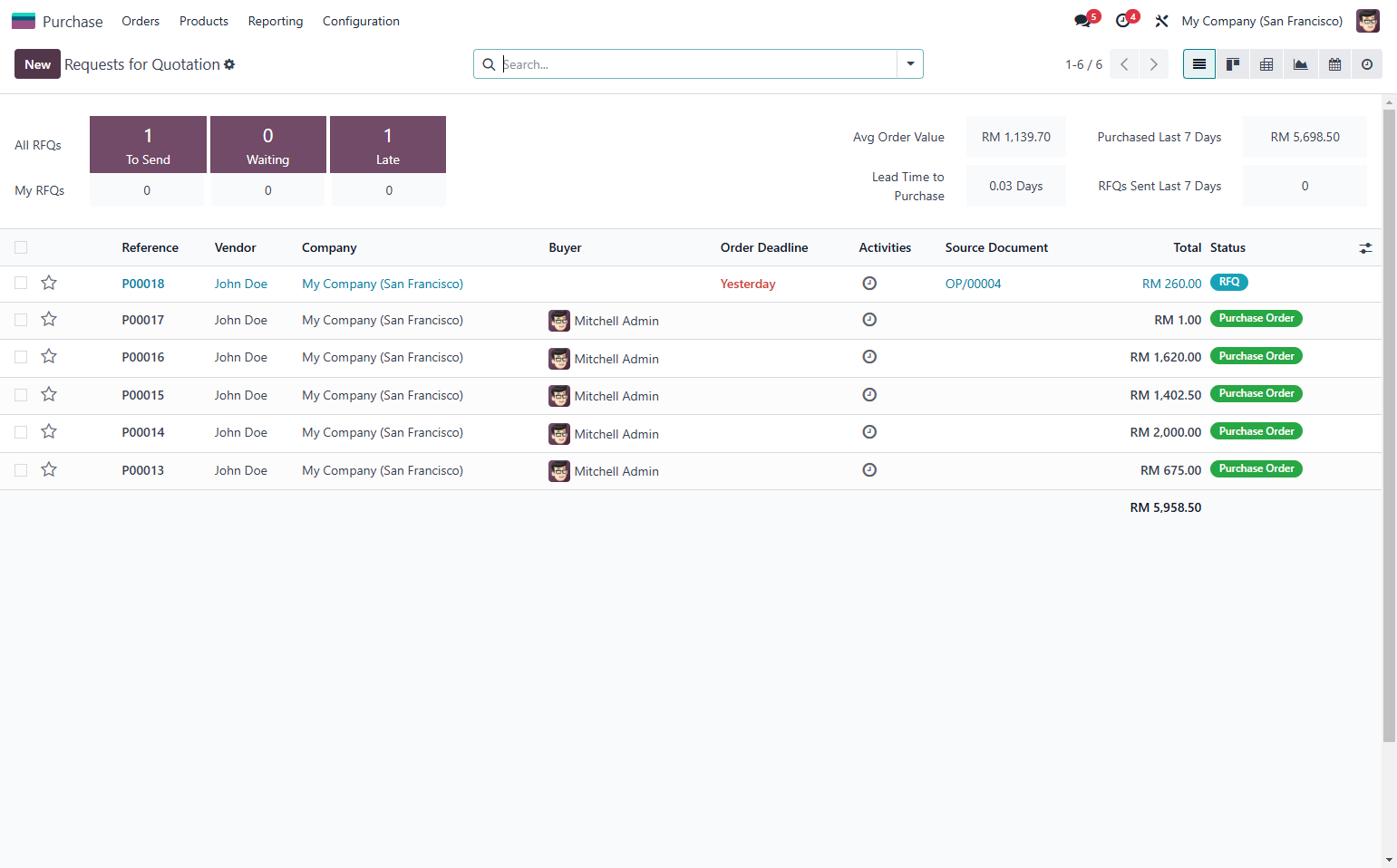This screenshot has height=868, width=1397.
Task: Open source document OP/00004 link
Action: (973, 284)
